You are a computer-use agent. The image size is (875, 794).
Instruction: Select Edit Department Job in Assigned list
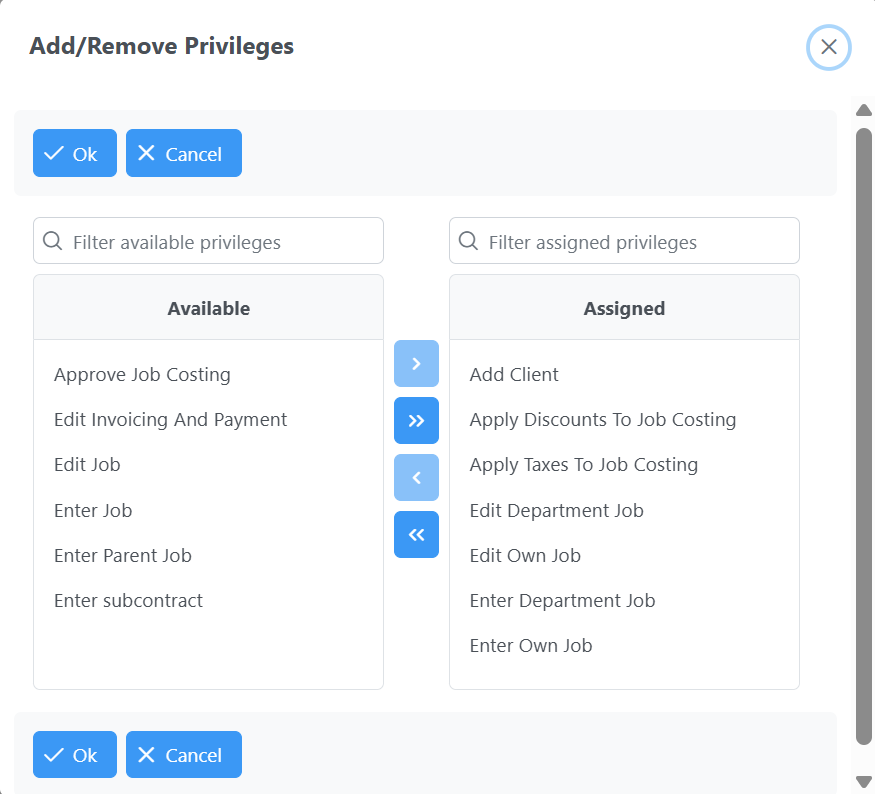(x=556, y=511)
